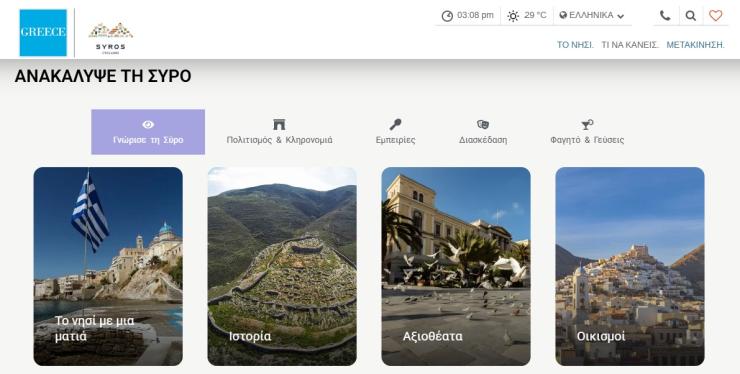Click the sun weather icon
Image resolution: width=740 pixels, height=374 pixels.
(513, 16)
